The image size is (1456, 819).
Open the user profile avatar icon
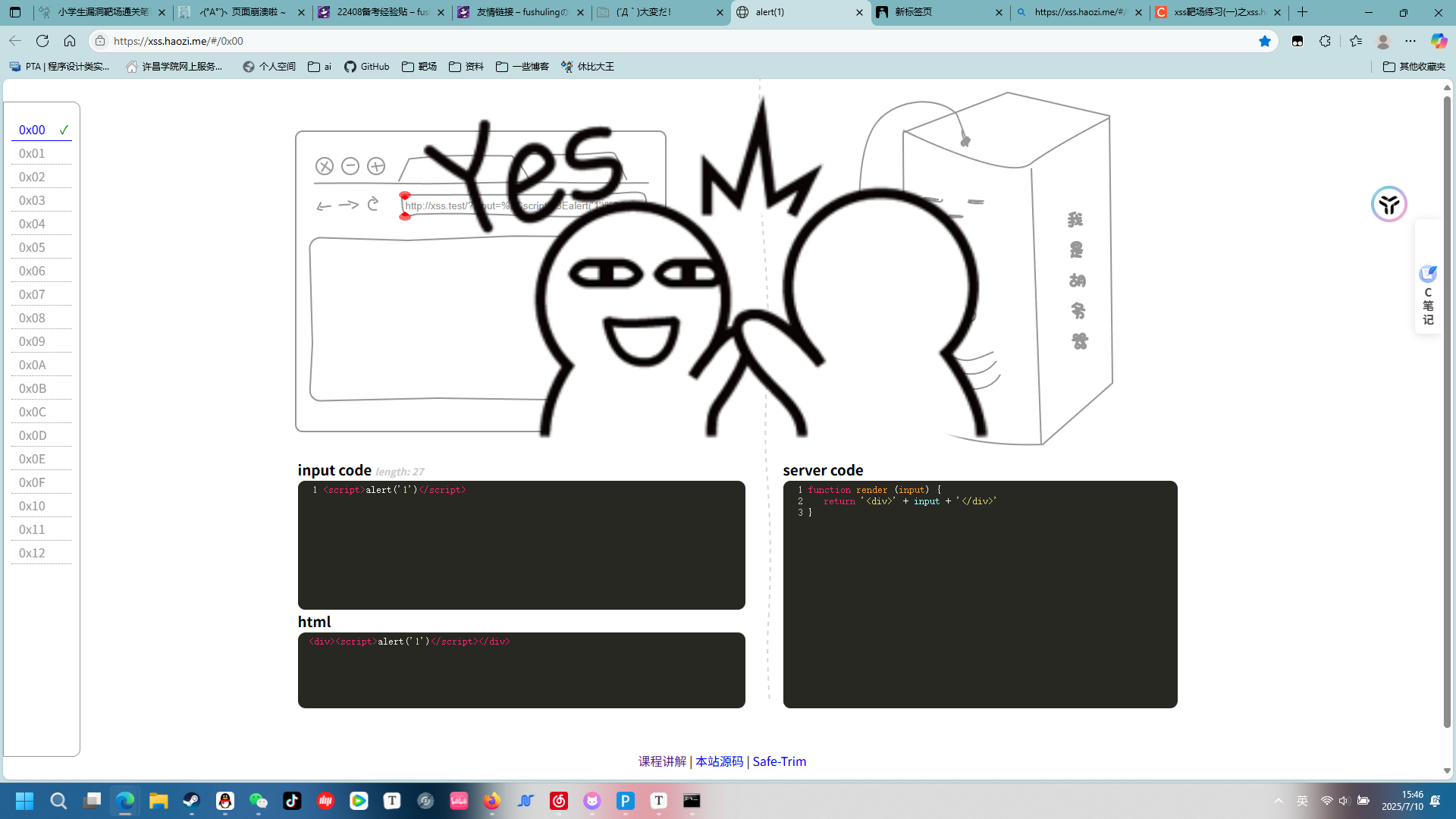tap(1383, 41)
